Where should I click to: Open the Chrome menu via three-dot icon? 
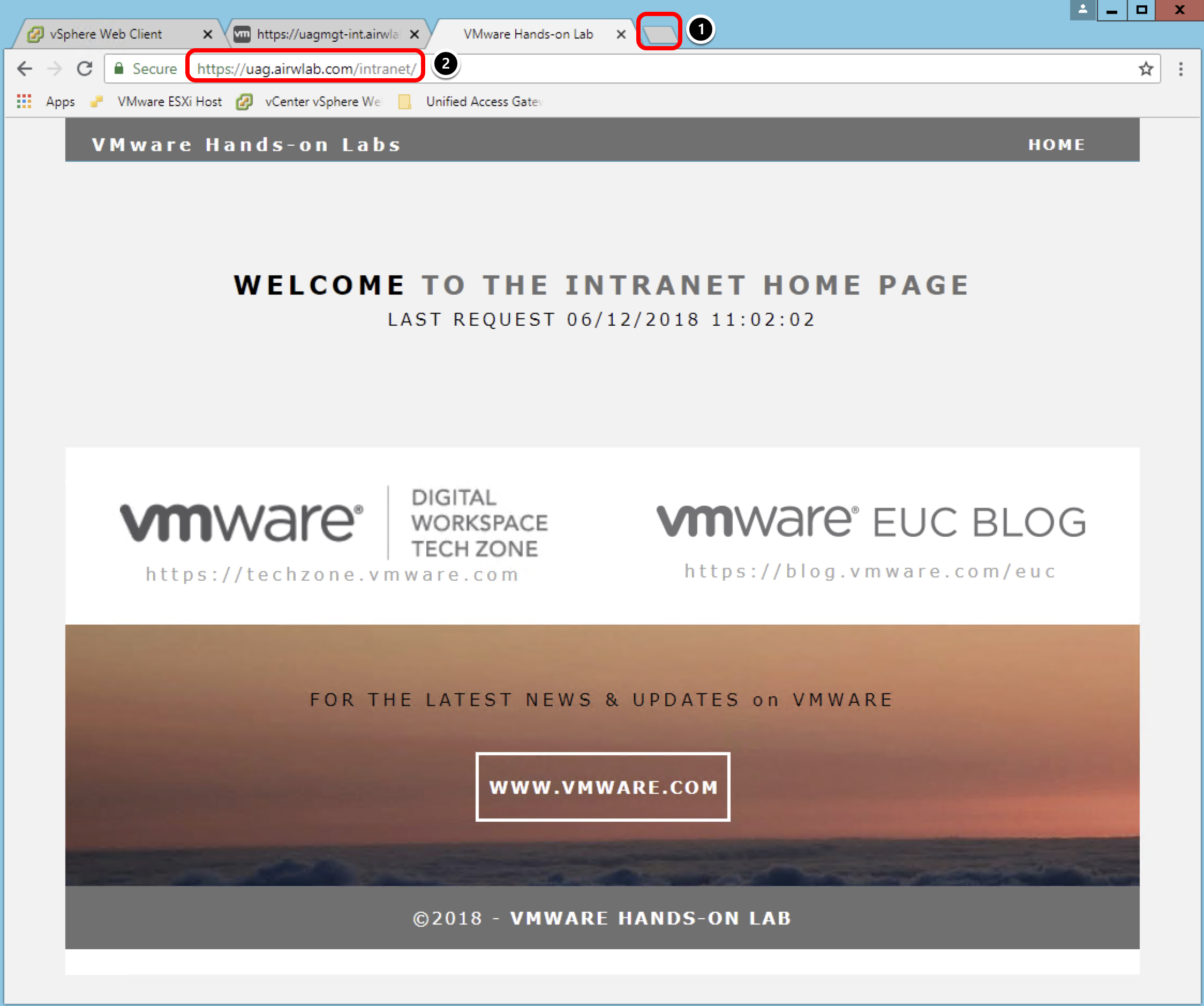coord(1180,69)
